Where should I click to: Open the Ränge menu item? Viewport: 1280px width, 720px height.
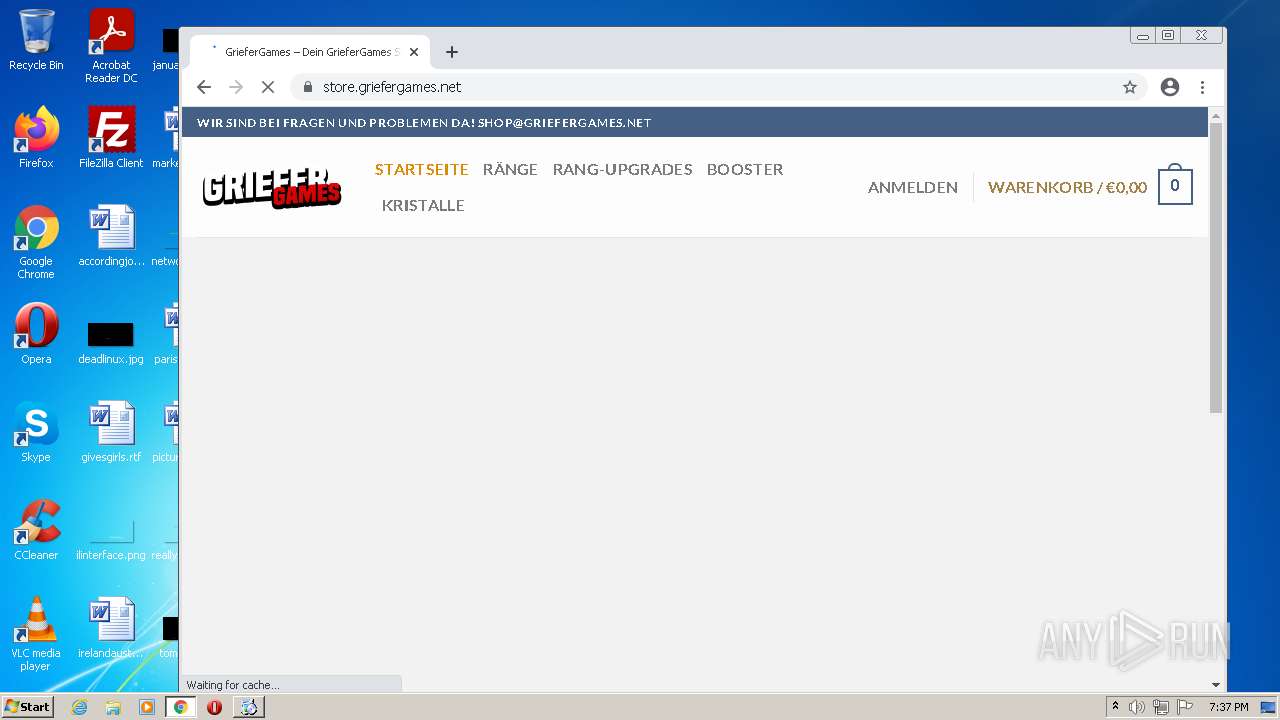click(510, 169)
